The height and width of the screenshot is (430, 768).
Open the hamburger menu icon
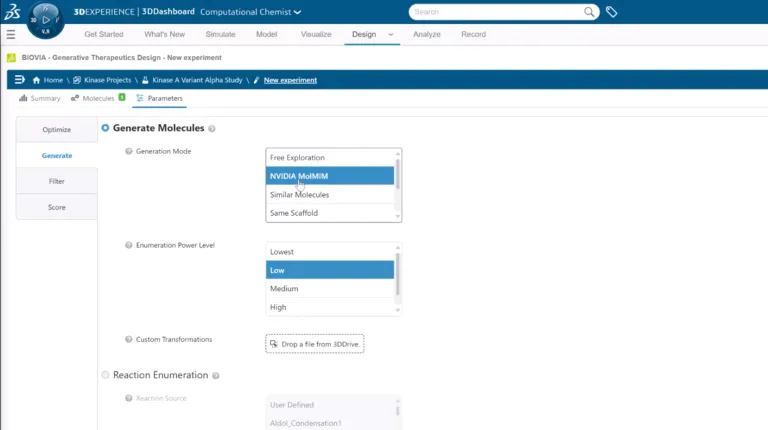pyautogui.click(x=11, y=34)
